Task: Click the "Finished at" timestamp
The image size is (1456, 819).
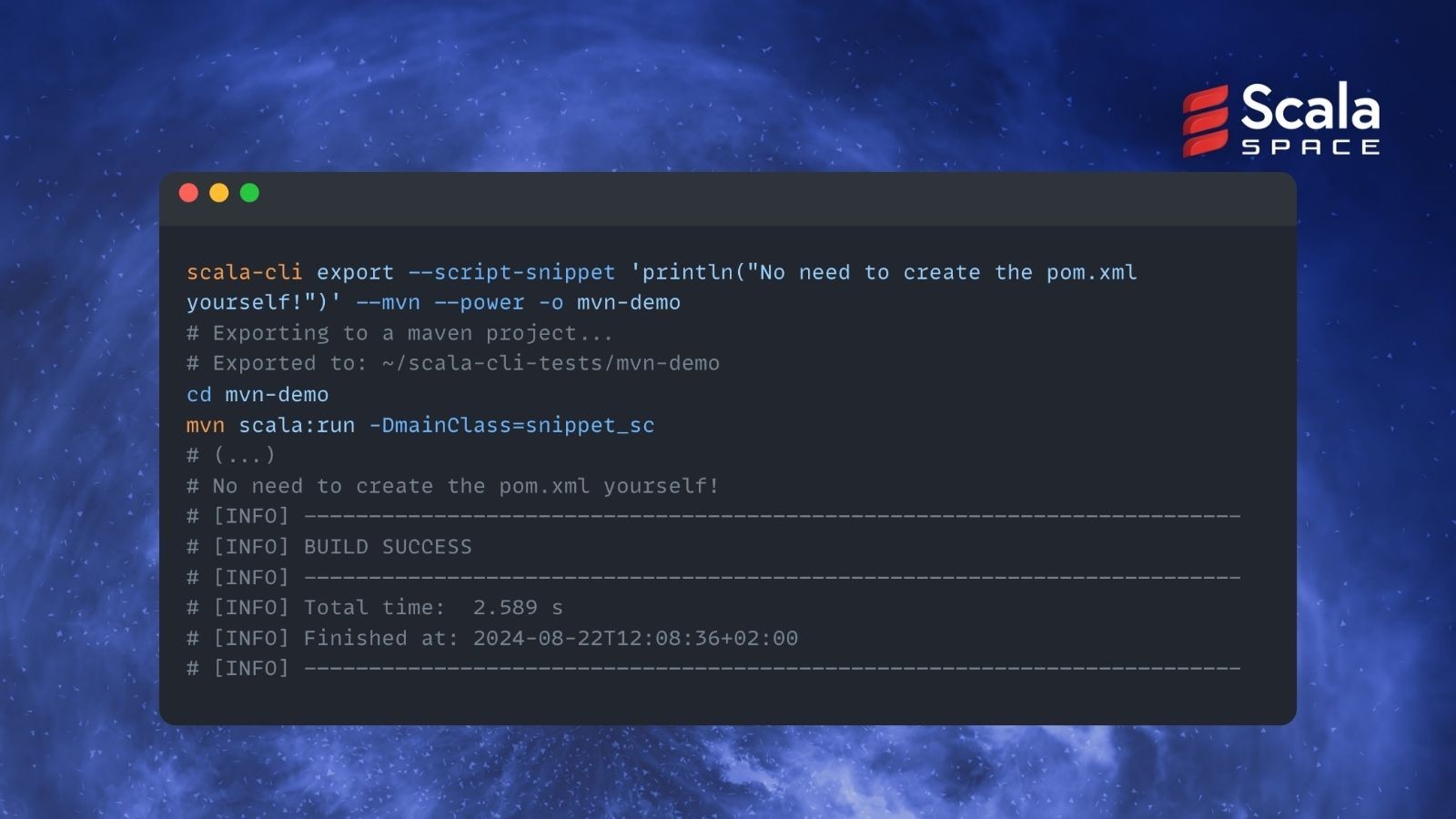Action: click(635, 638)
